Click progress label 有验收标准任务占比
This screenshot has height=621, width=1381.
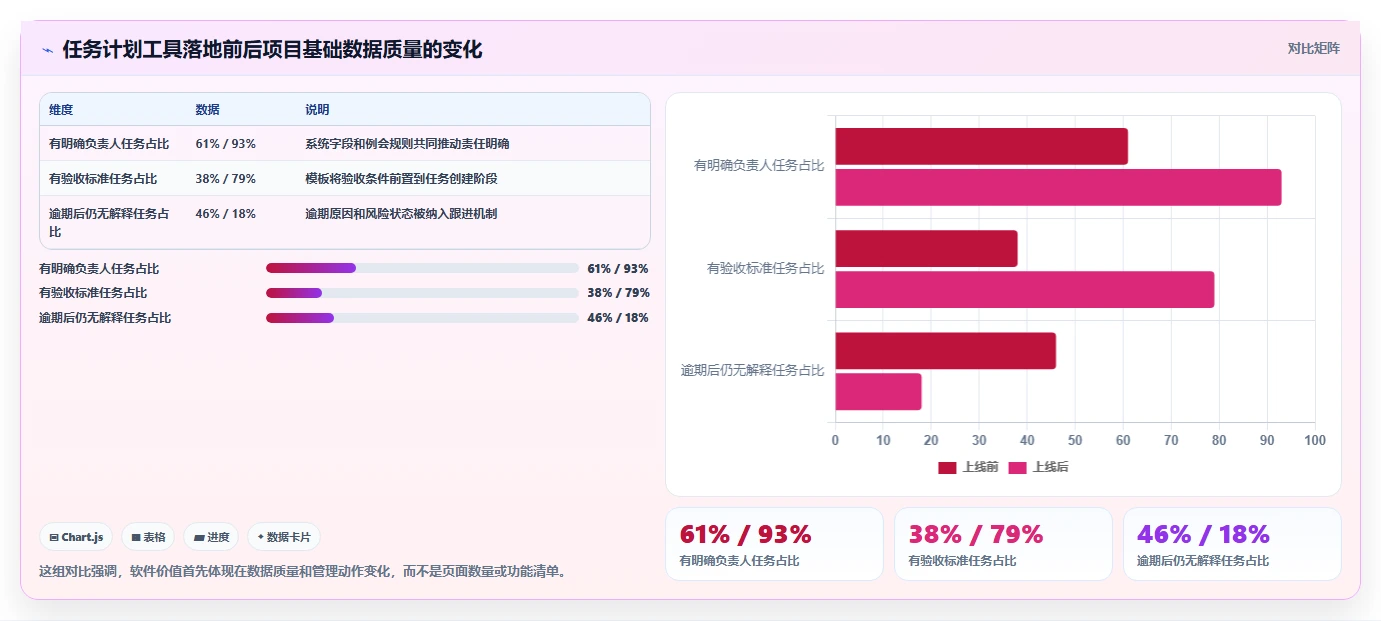pos(93,293)
